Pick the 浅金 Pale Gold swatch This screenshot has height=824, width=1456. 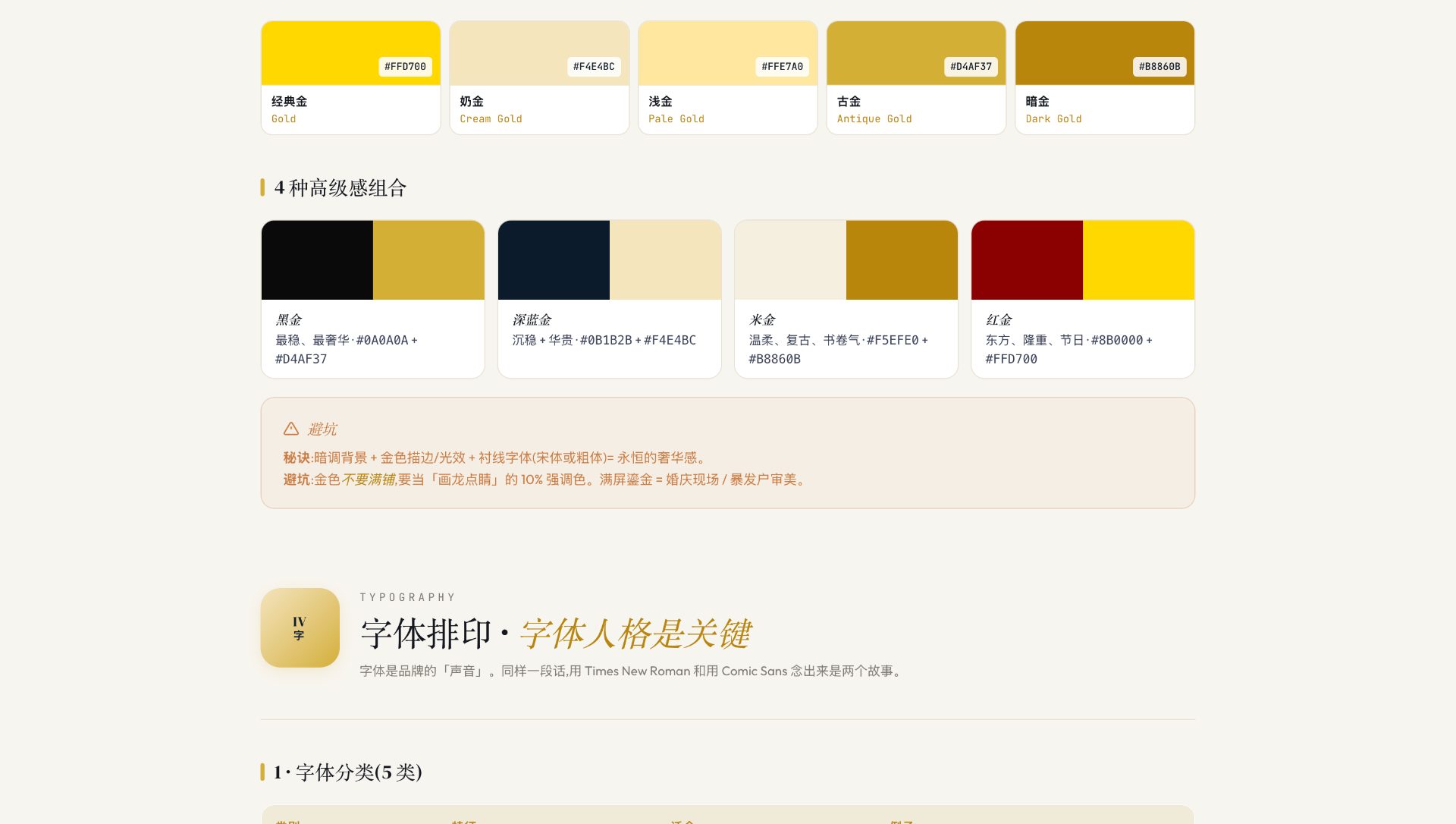[x=728, y=78]
